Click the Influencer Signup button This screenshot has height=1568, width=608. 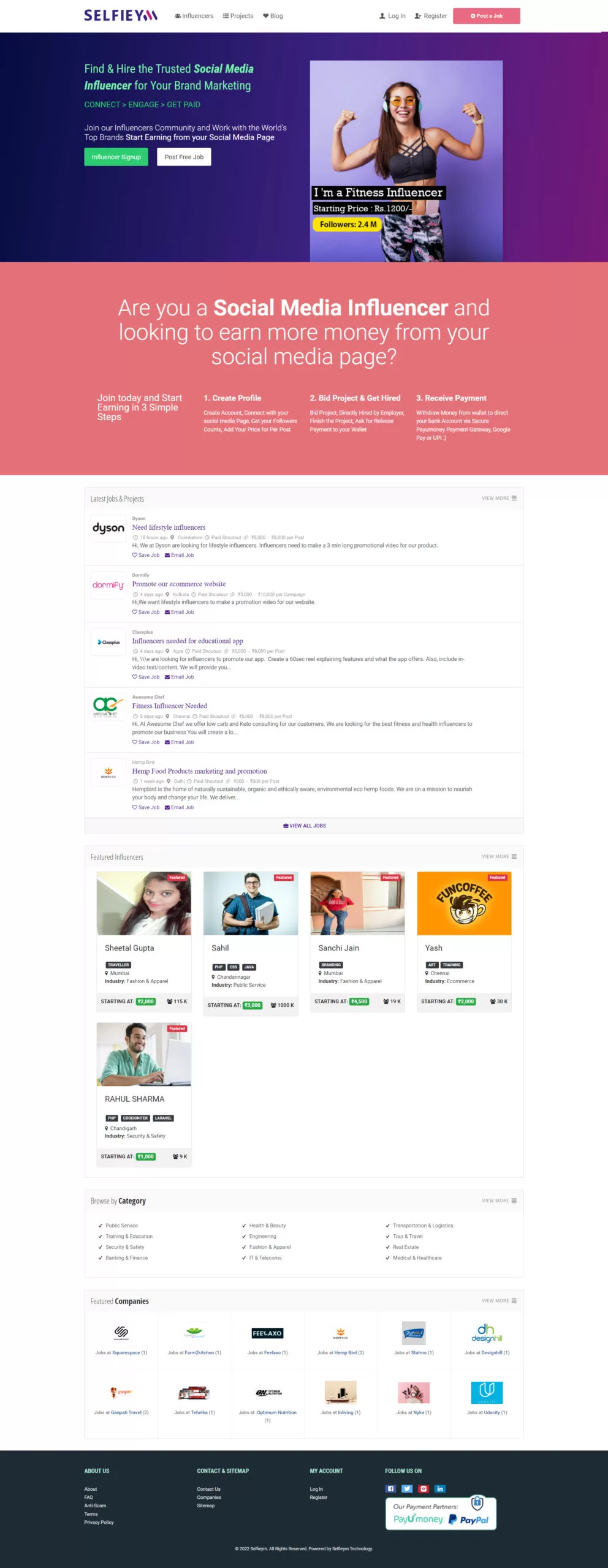click(x=116, y=157)
